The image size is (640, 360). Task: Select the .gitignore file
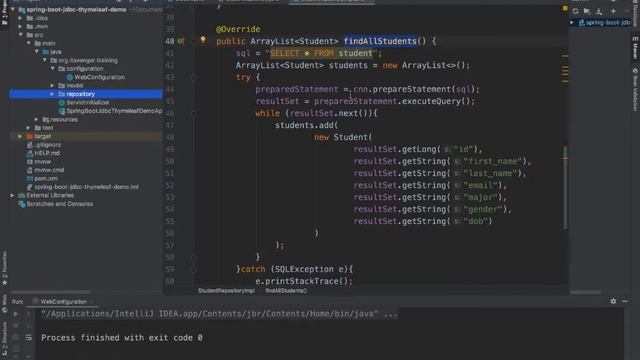[x=48, y=145]
